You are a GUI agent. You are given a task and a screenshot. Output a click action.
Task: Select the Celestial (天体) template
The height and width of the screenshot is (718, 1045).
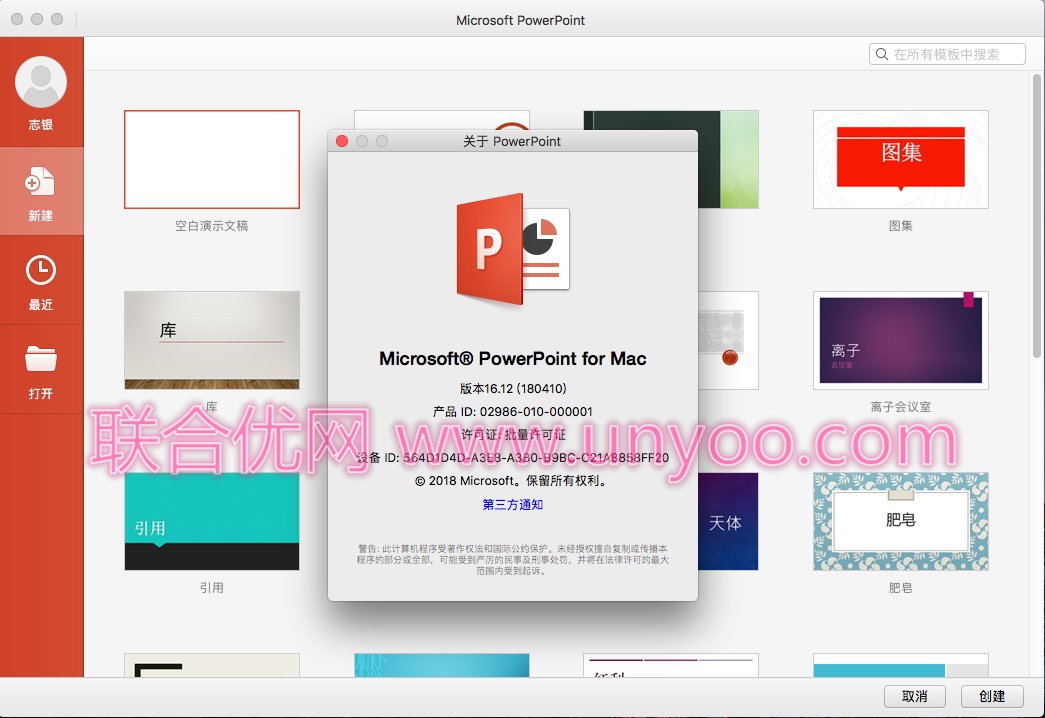point(728,521)
